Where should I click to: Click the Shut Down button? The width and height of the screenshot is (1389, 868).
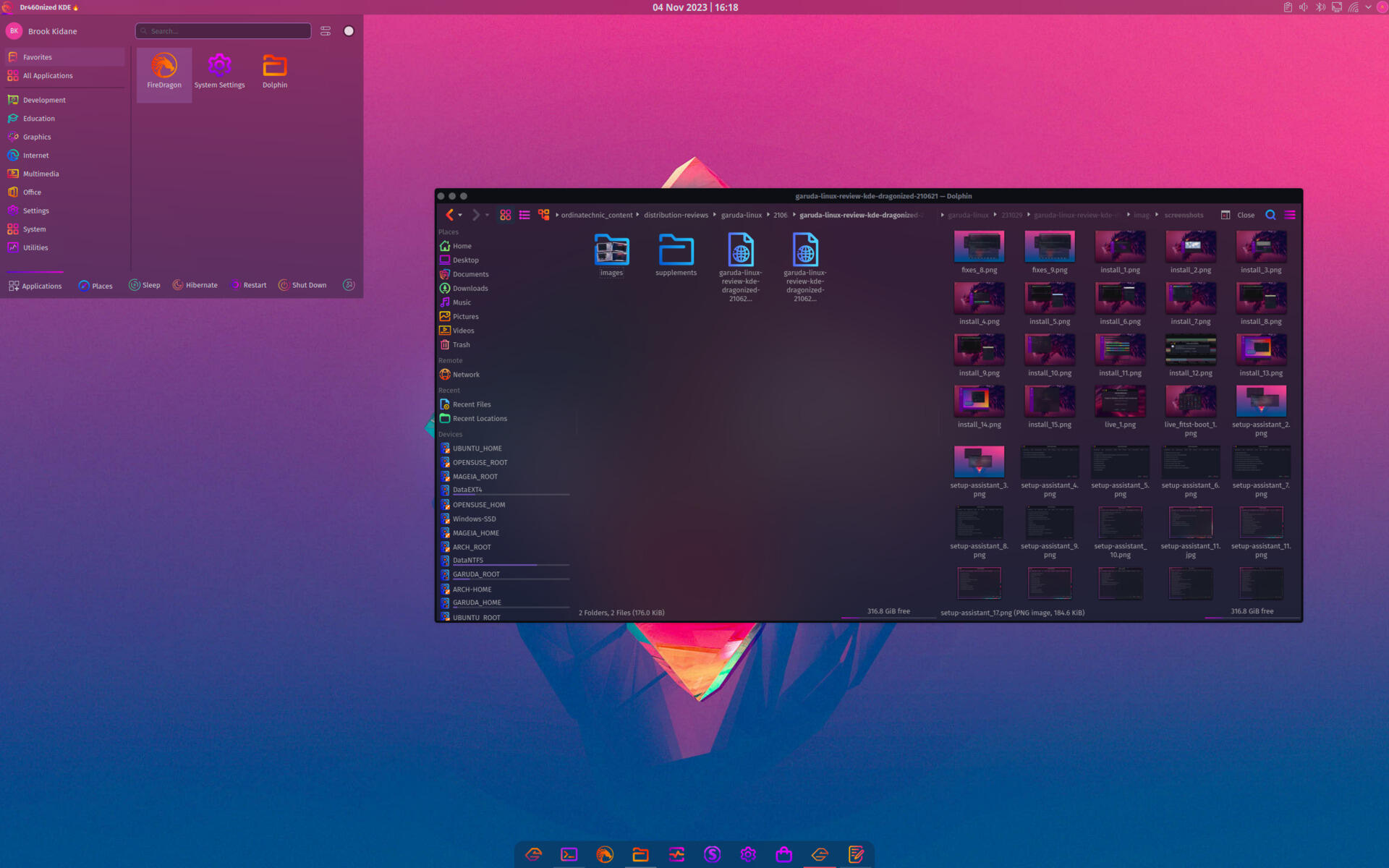pyautogui.click(x=302, y=285)
